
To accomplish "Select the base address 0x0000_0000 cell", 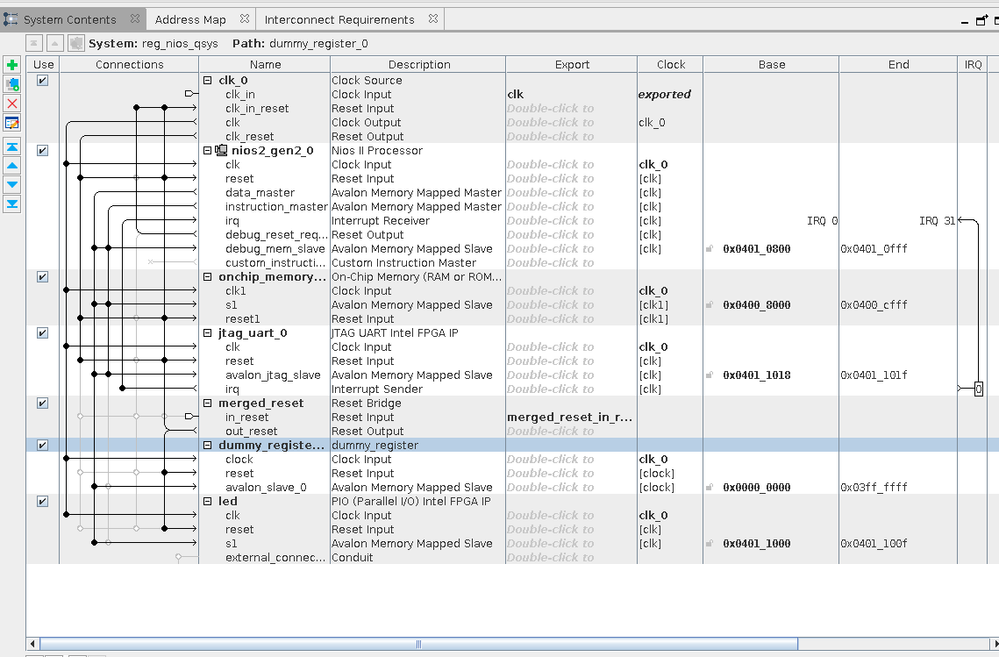I will pos(756,488).
